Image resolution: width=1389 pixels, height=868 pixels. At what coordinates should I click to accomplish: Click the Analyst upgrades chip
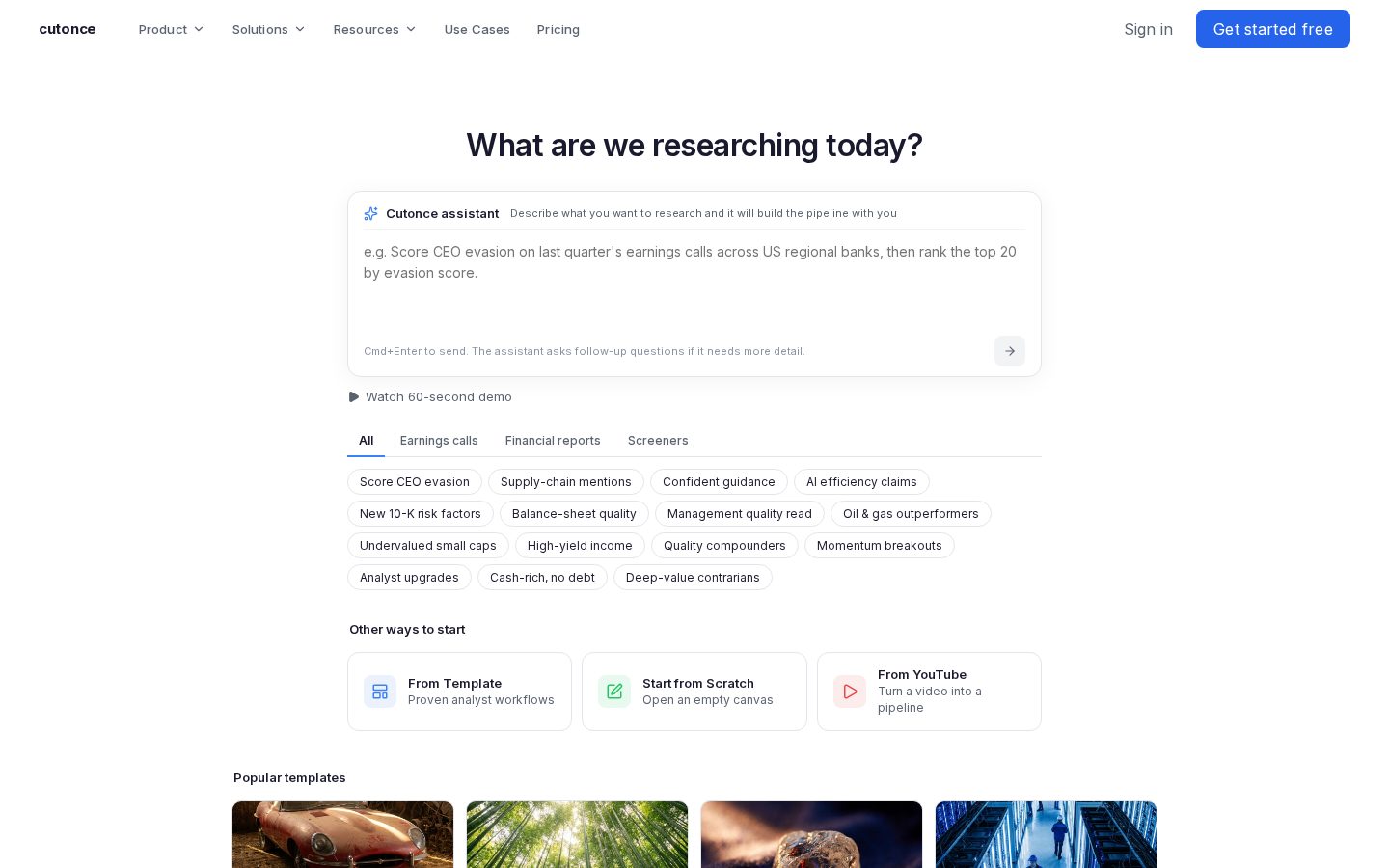click(409, 578)
